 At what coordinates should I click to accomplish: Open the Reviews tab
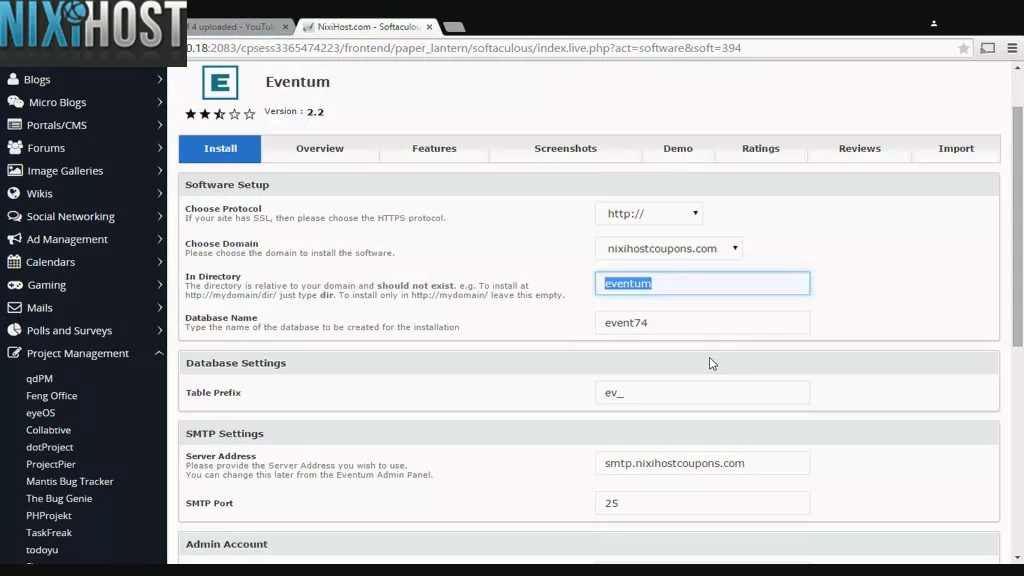[859, 148]
